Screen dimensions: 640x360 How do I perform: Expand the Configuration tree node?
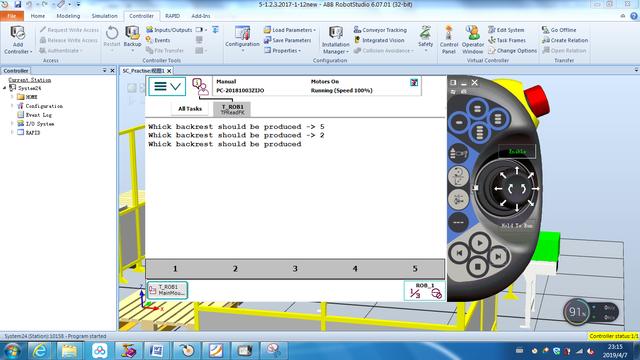[x=12, y=106]
